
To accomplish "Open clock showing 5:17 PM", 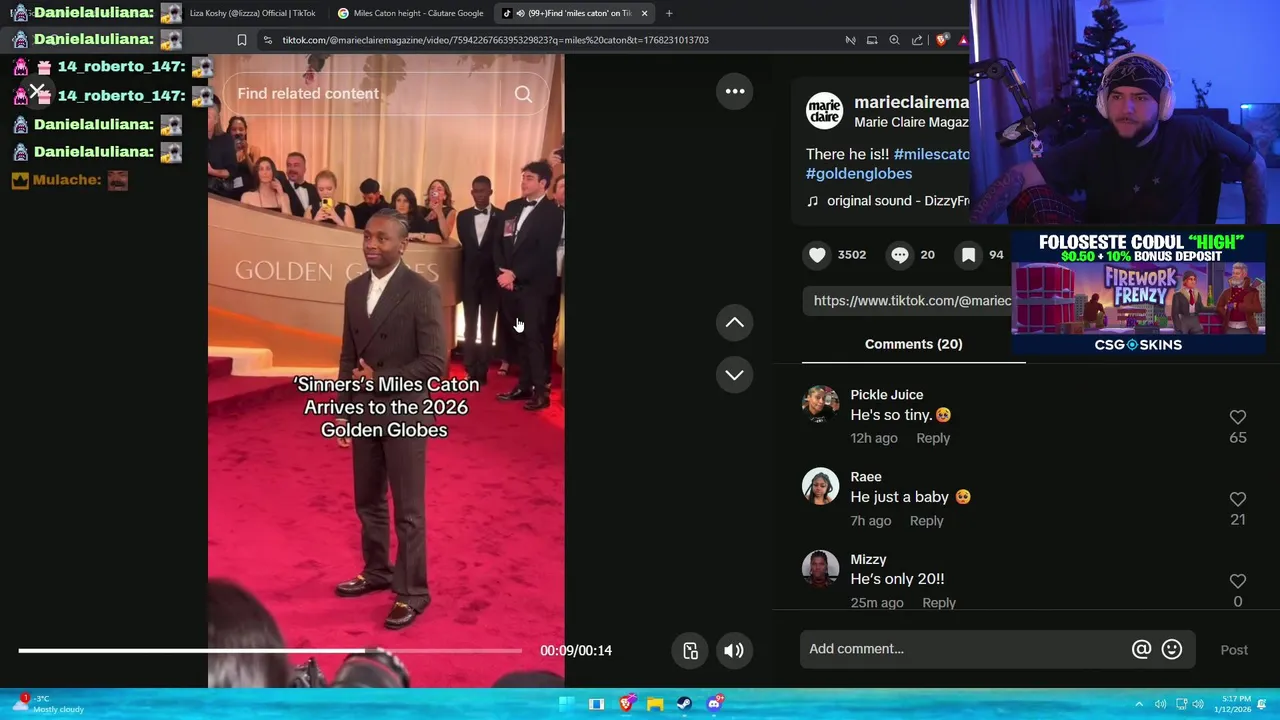I will point(1235,704).
